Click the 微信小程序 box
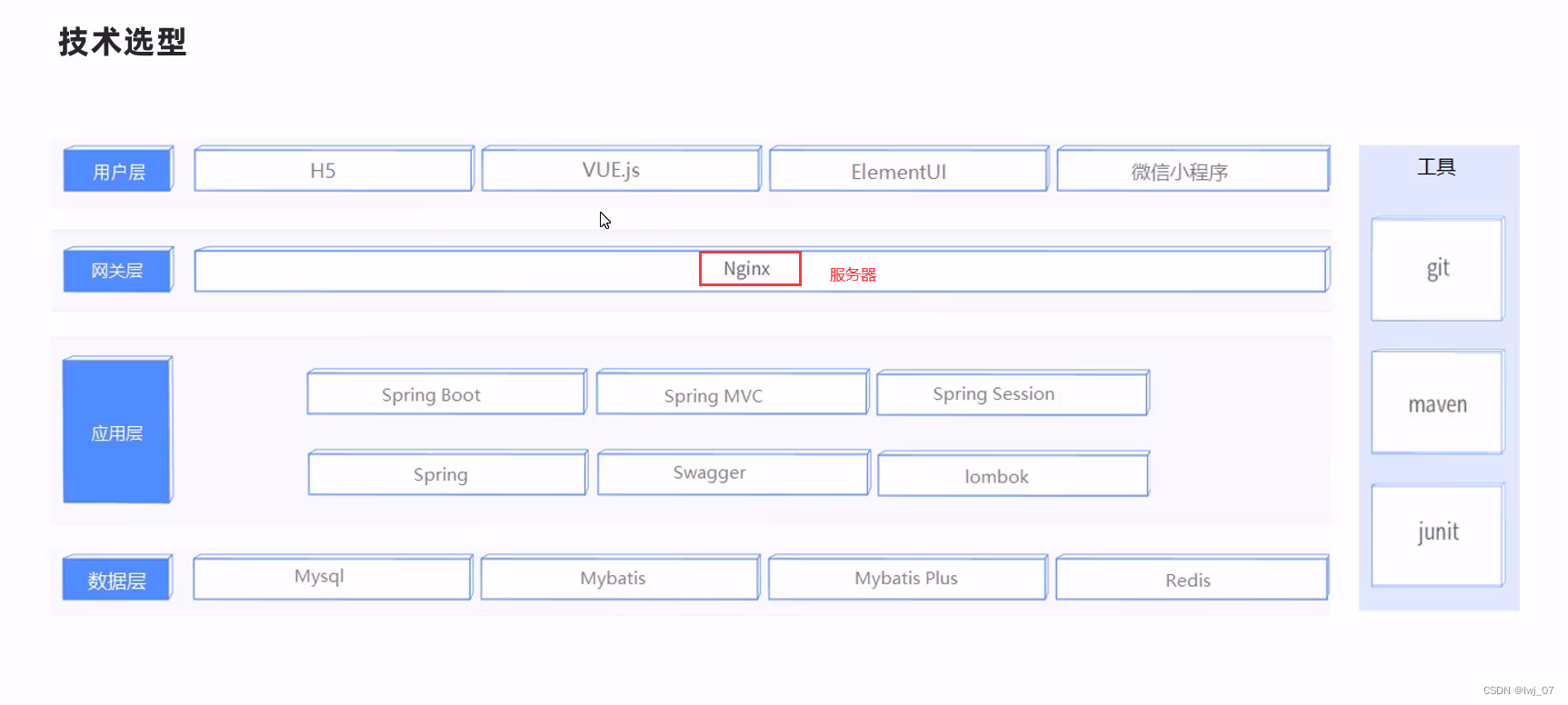Image resolution: width=1568 pixels, height=705 pixels. click(1193, 169)
